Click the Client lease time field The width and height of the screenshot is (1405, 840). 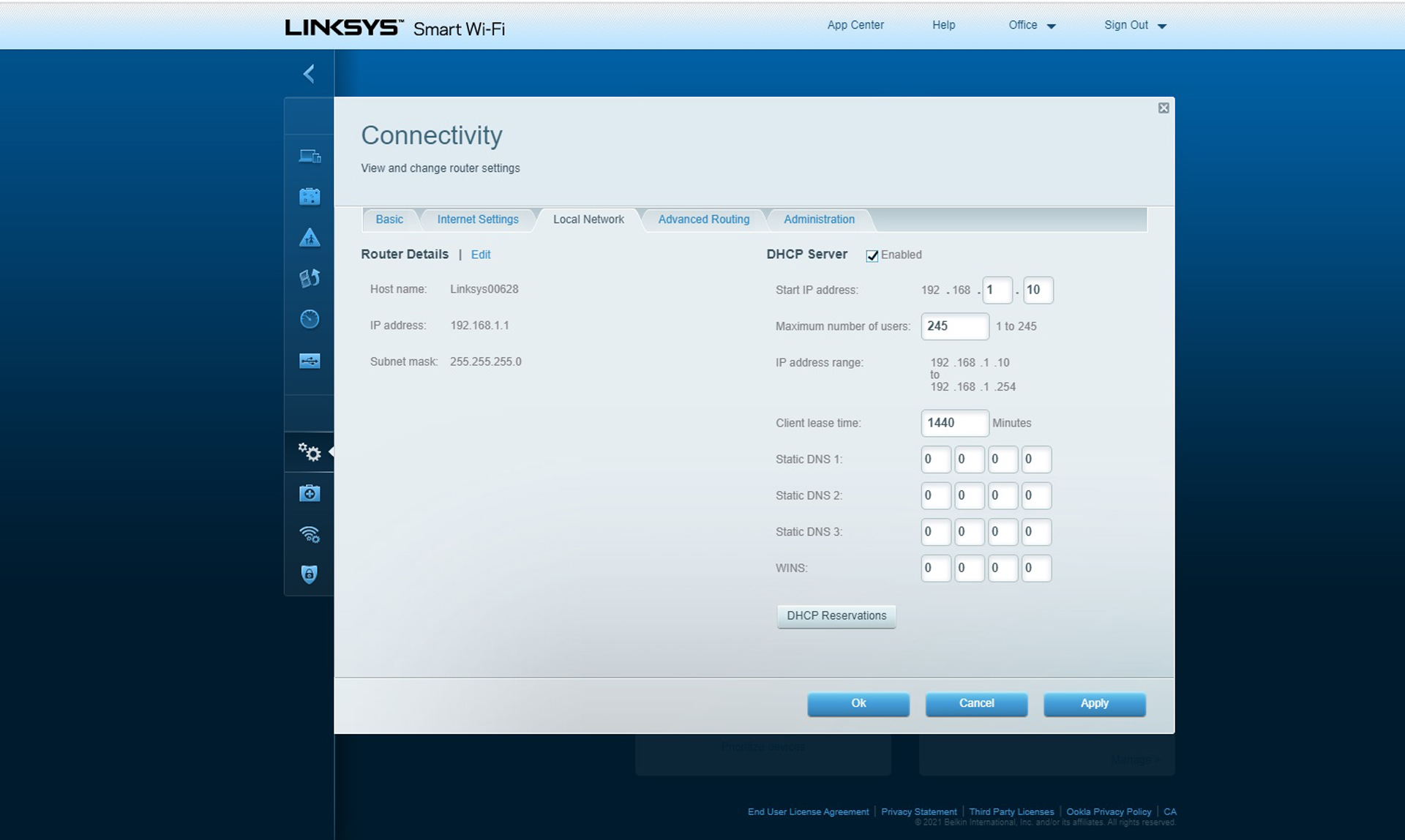(x=953, y=423)
